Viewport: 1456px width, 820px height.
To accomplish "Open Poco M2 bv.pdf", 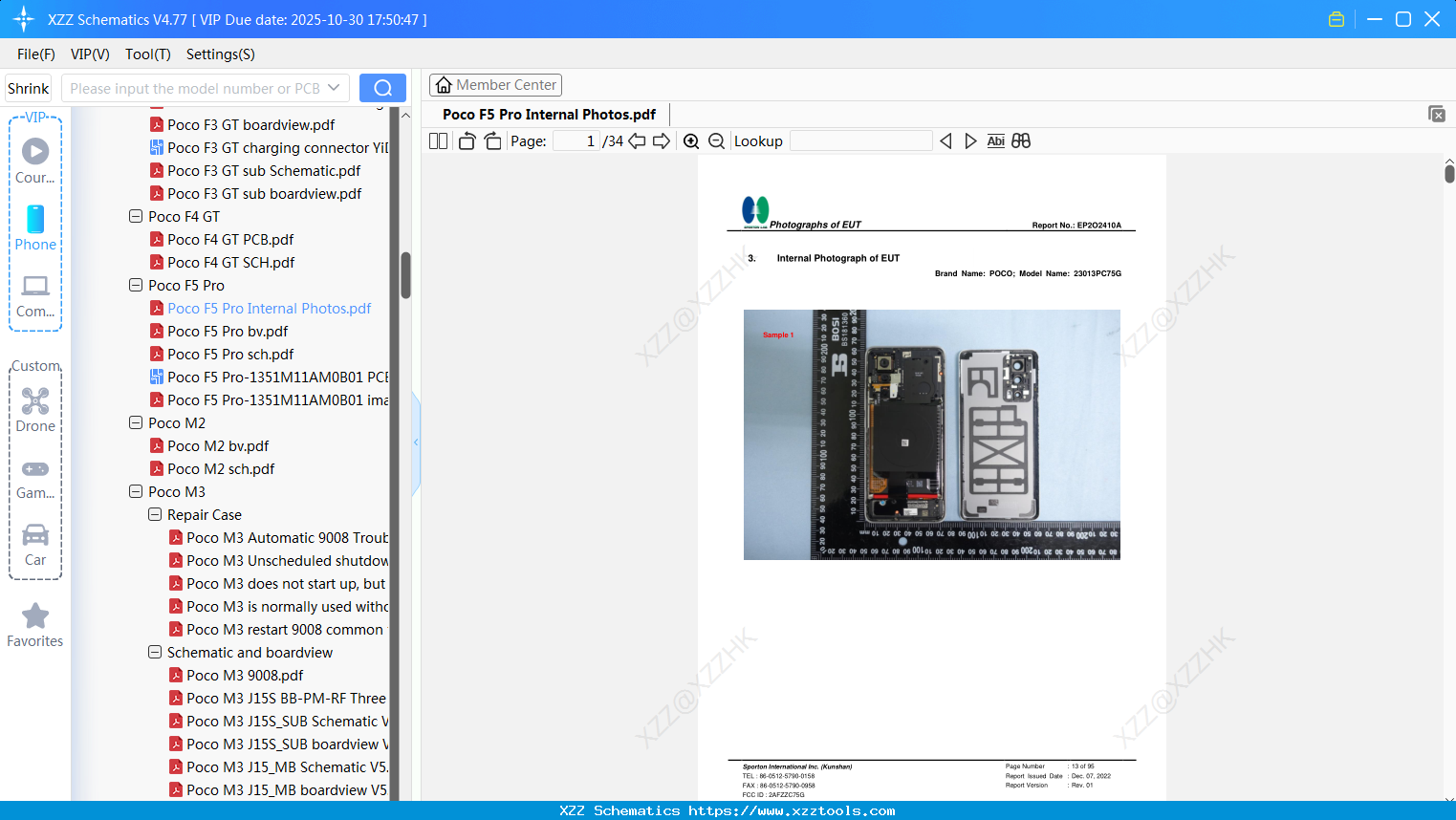I will (x=218, y=446).
